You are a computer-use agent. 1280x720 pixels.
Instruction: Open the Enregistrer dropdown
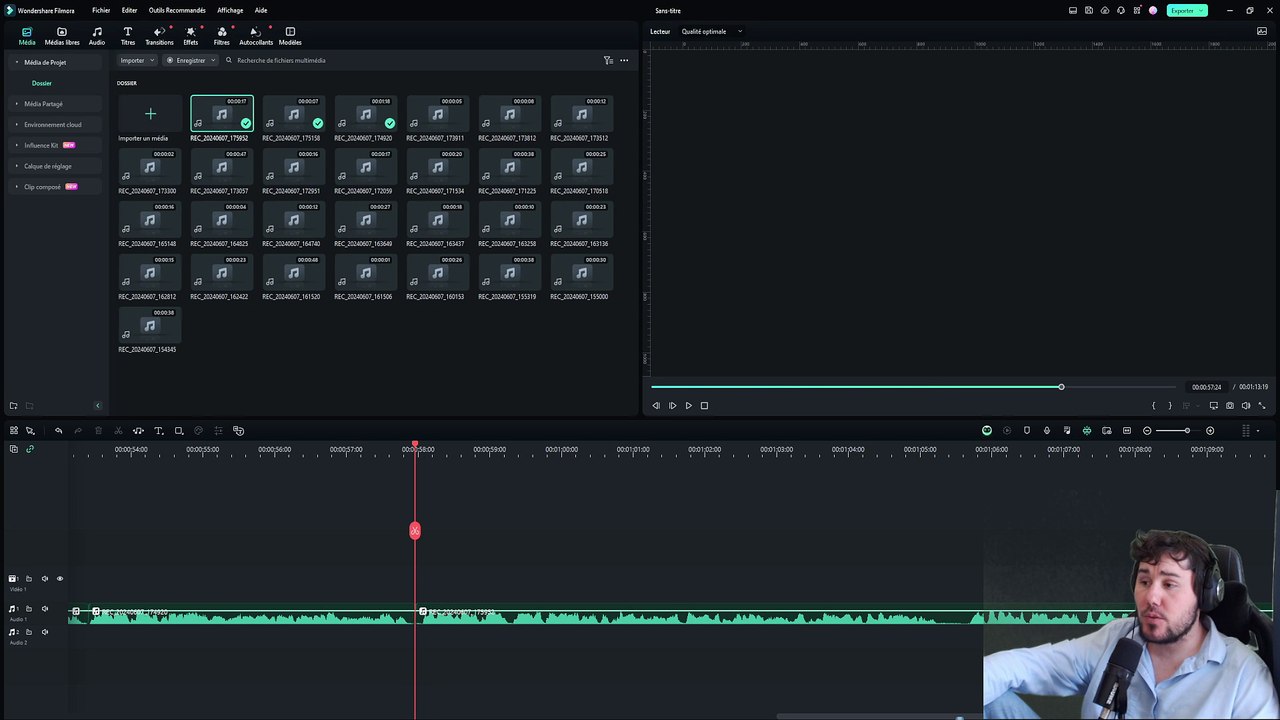pos(190,60)
